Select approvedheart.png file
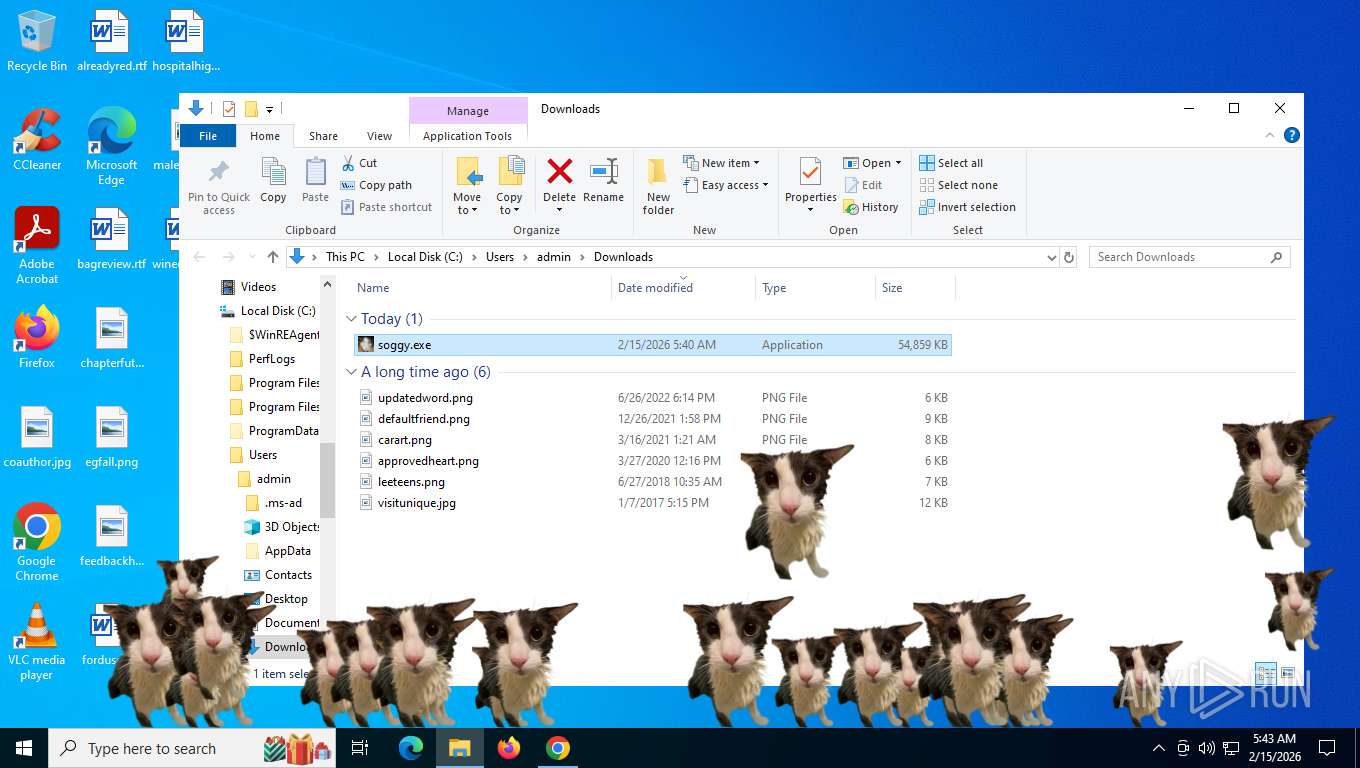Screen dimensions: 1360x768 653,461
